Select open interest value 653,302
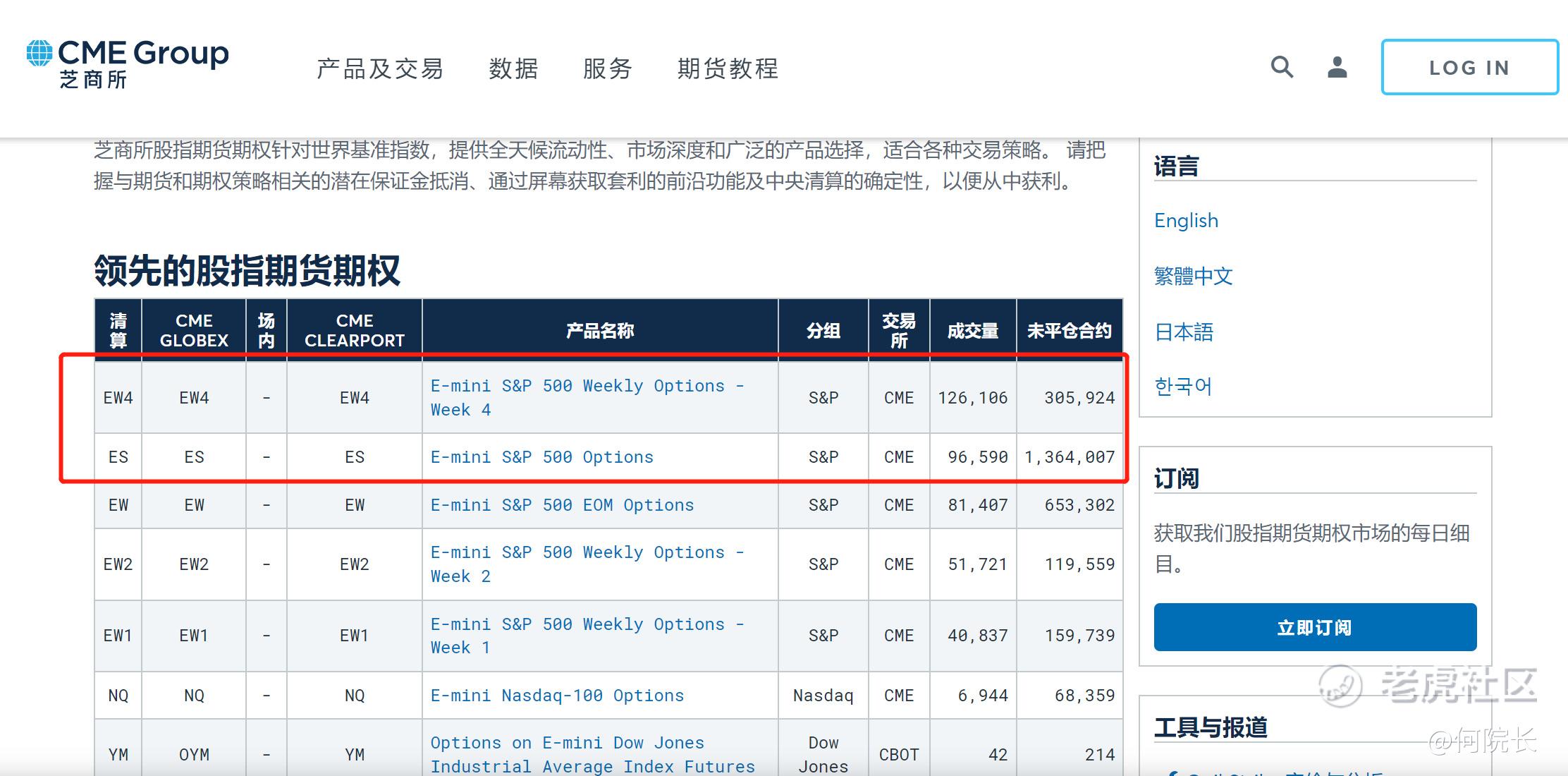This screenshot has width=1568, height=776. pyautogui.click(x=1079, y=505)
